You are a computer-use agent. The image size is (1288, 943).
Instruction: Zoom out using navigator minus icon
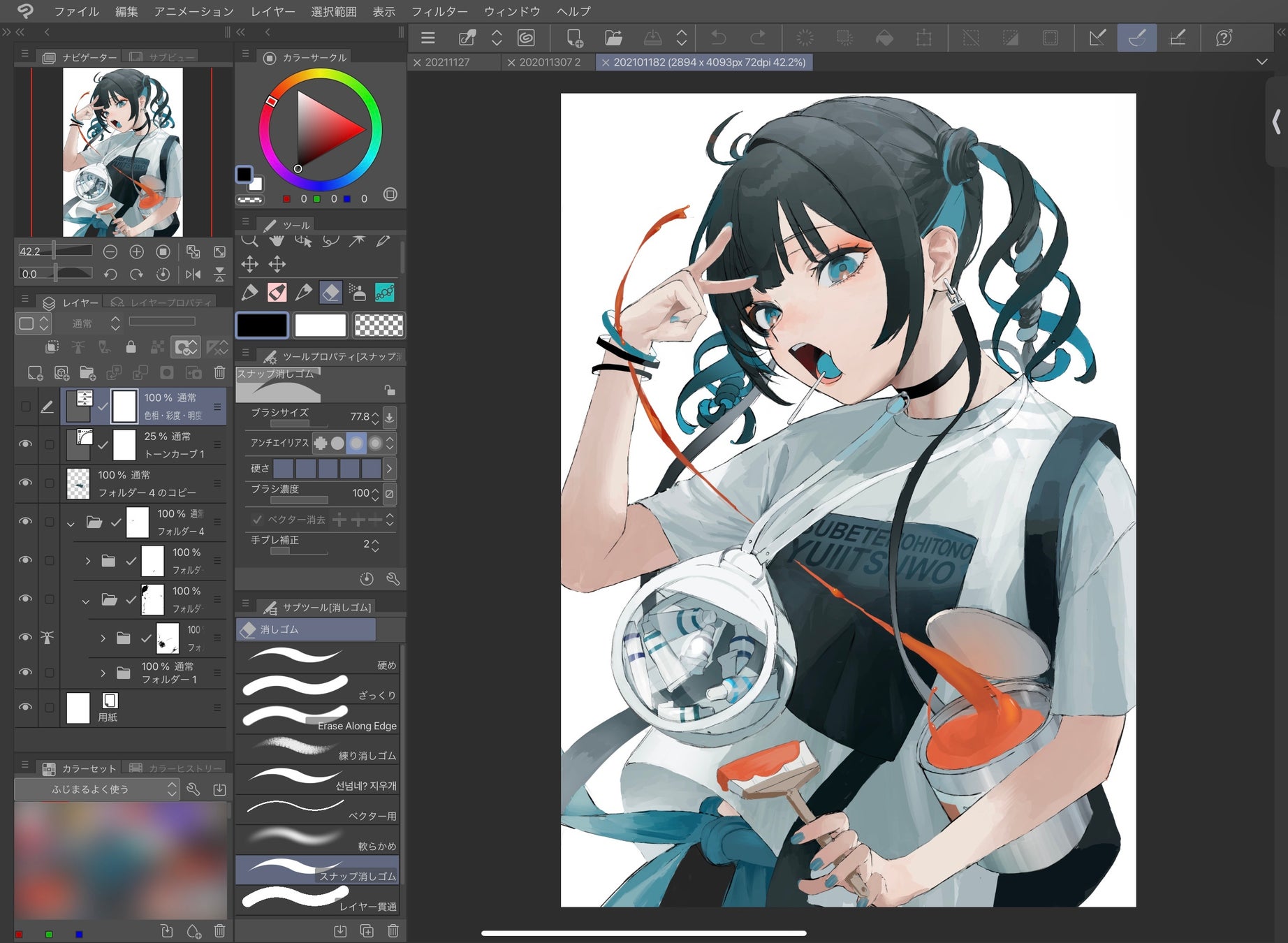click(110, 251)
